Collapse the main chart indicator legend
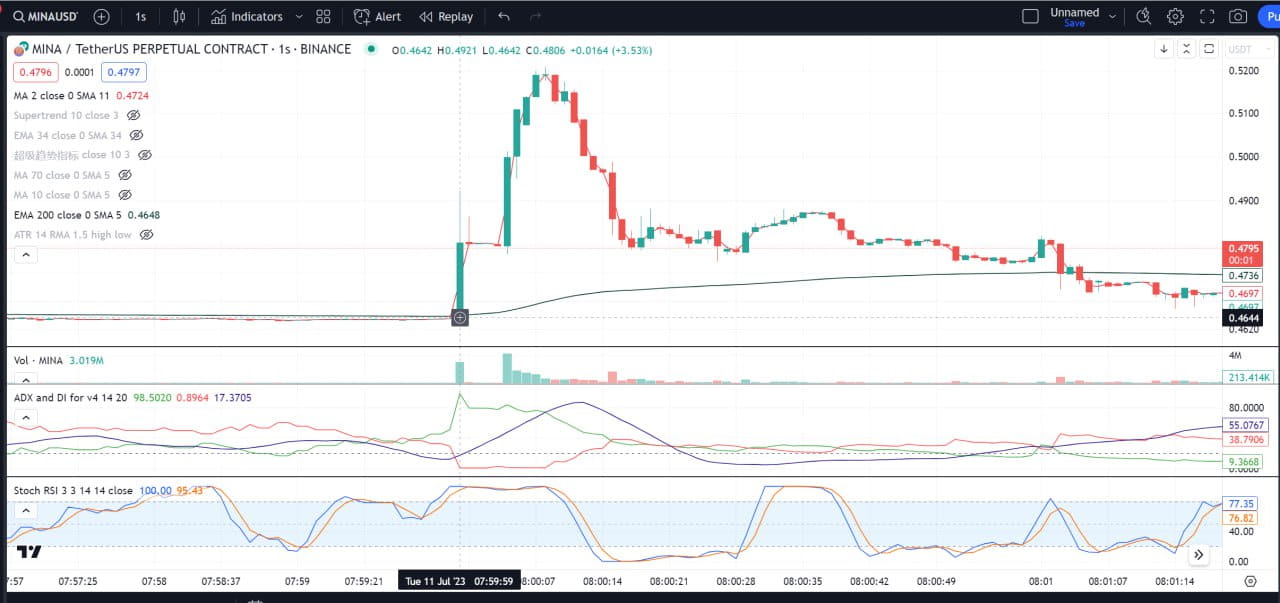 (25, 255)
